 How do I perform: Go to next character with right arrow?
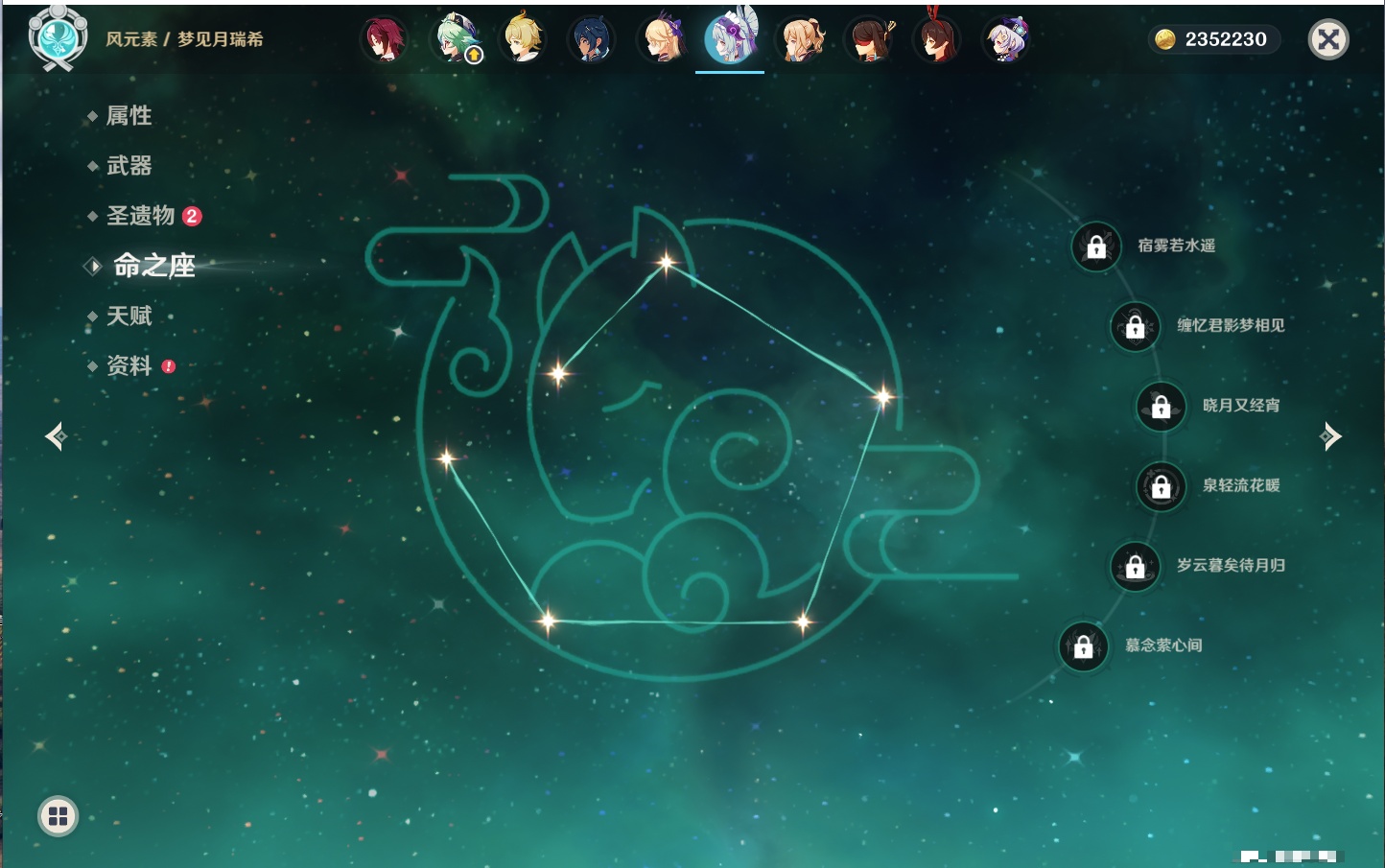coord(1330,436)
